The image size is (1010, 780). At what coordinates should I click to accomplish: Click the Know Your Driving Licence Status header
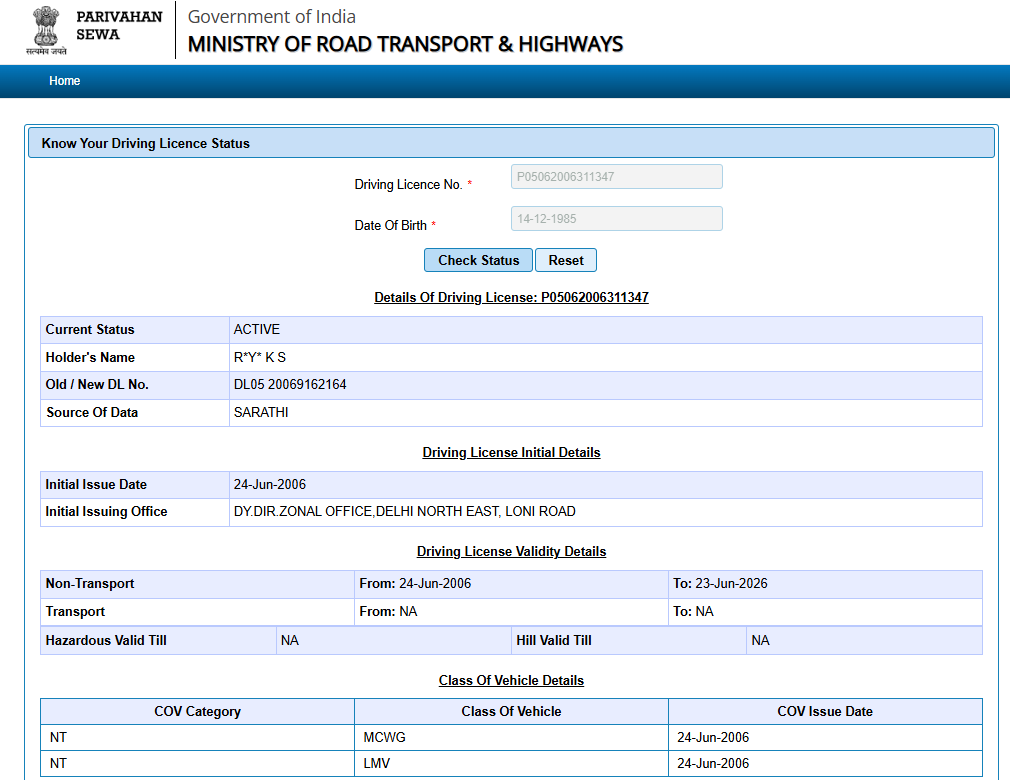146,143
